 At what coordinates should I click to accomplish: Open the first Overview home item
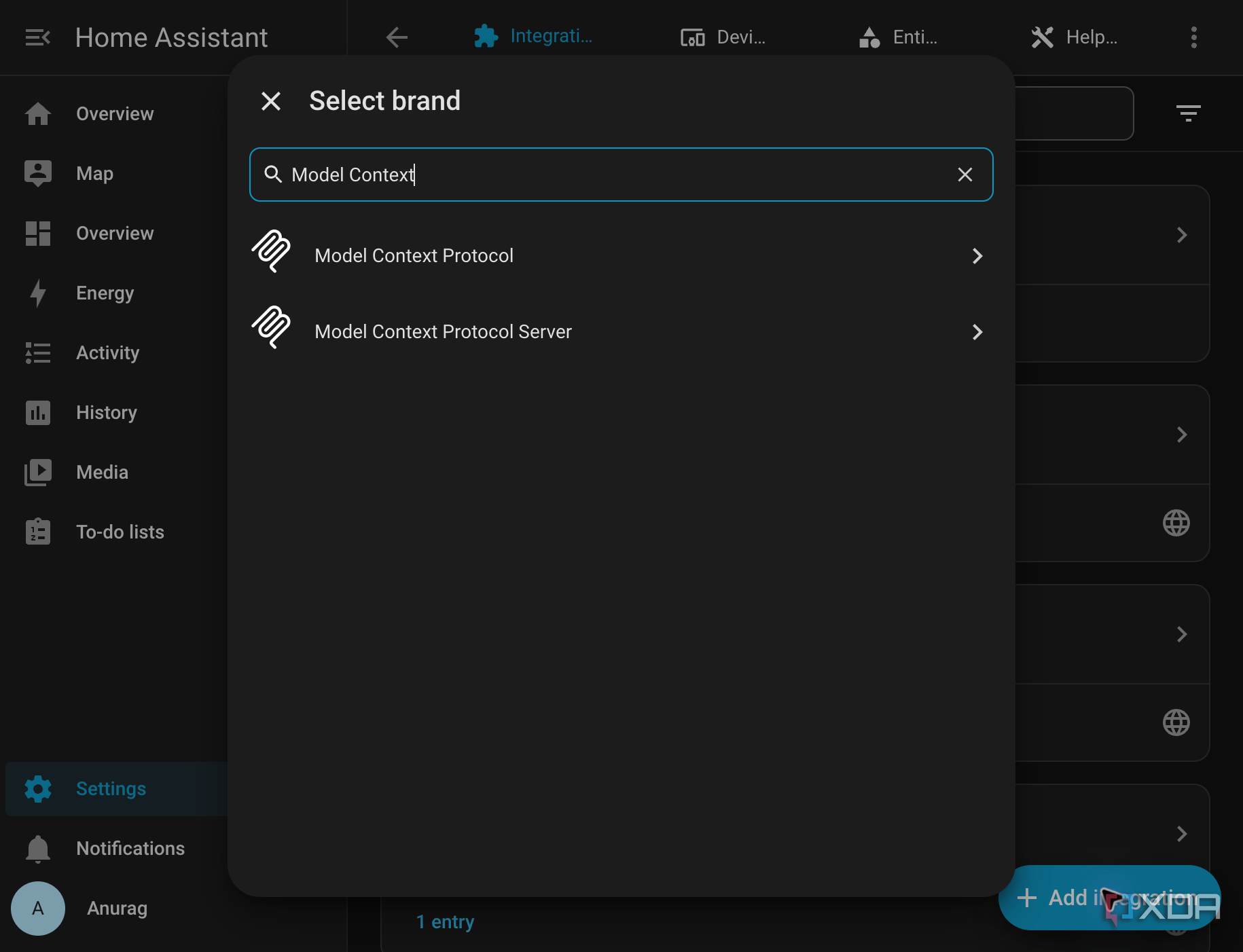click(x=115, y=113)
